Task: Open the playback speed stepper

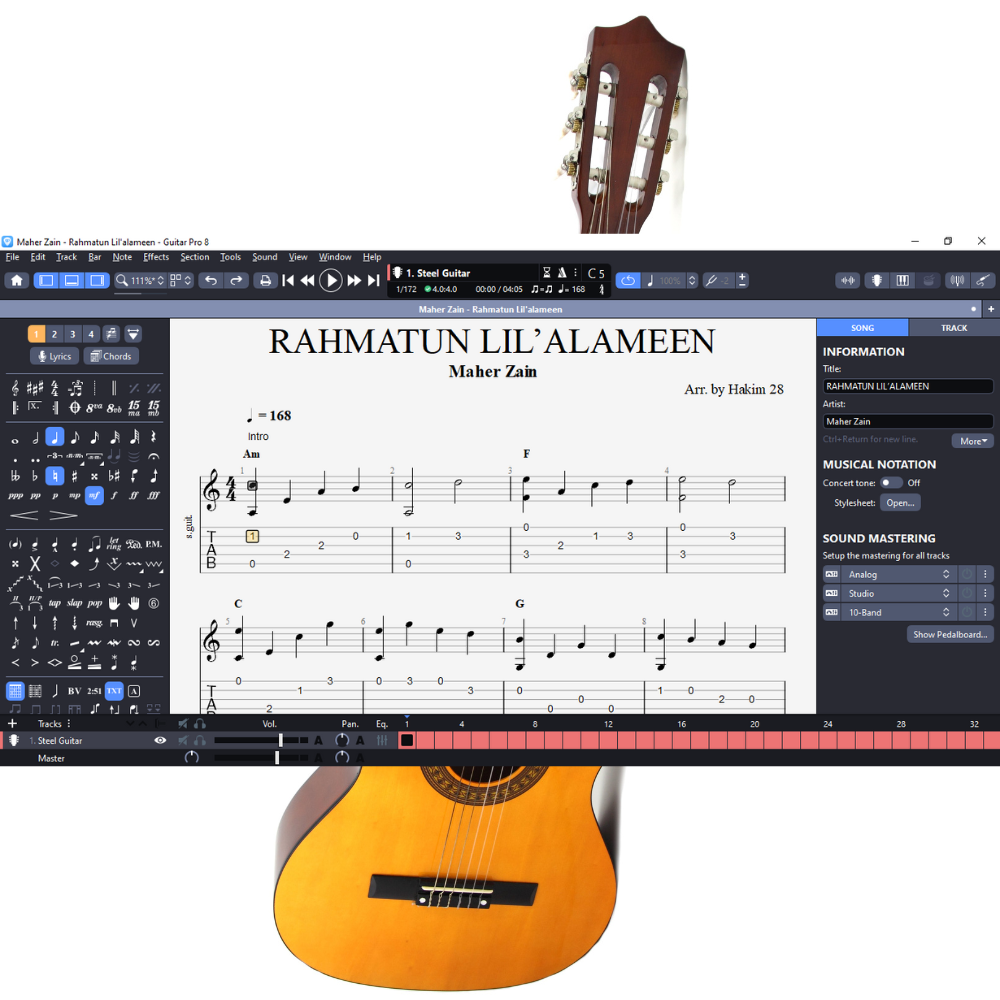Action: pos(692,281)
